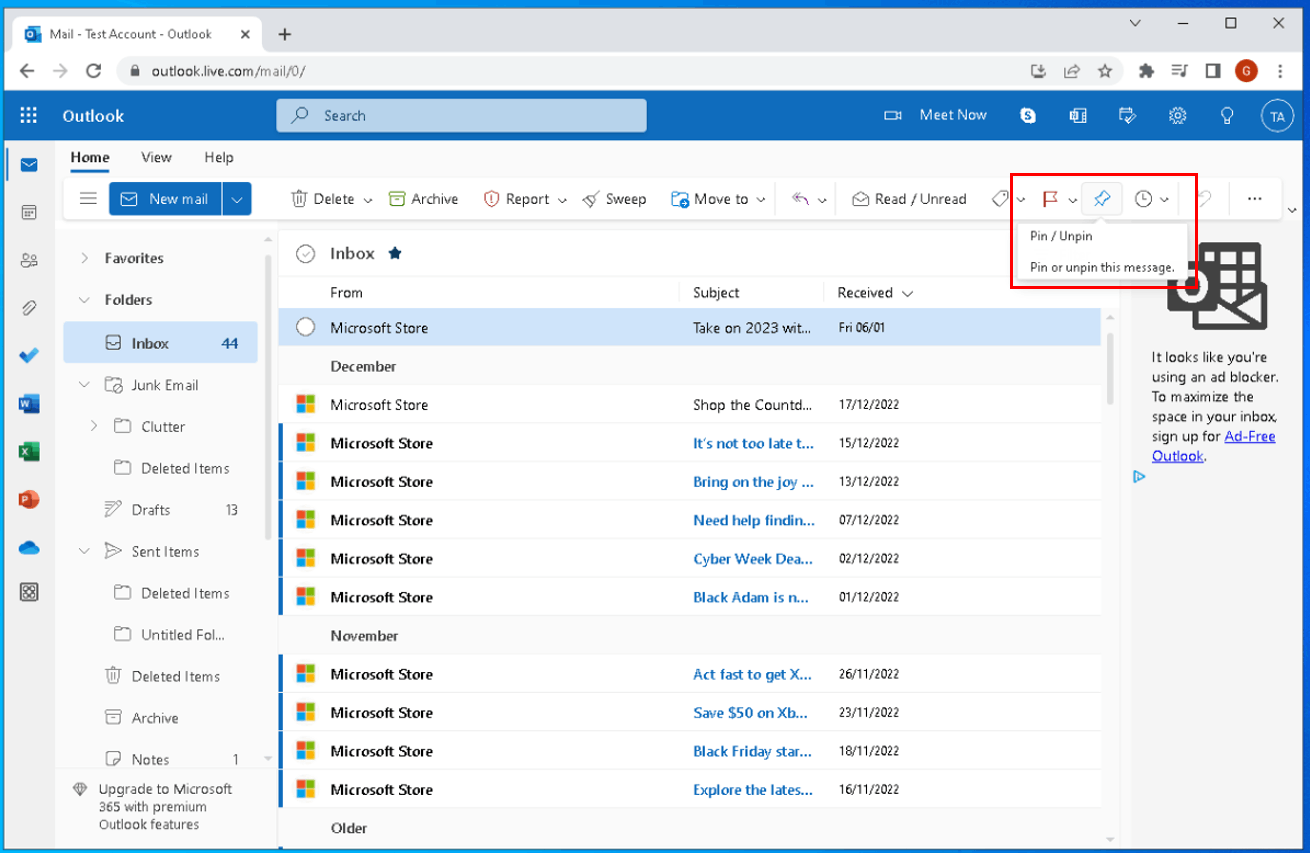Flag the selected message with red flag

[1050, 199]
